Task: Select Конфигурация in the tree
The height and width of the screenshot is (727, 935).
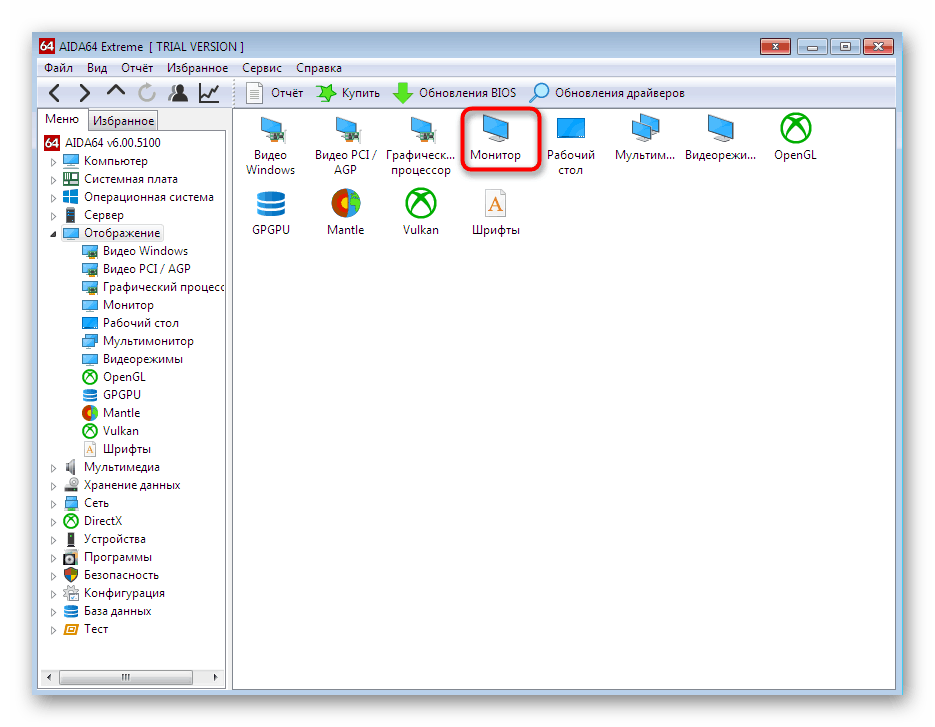Action: (x=114, y=593)
